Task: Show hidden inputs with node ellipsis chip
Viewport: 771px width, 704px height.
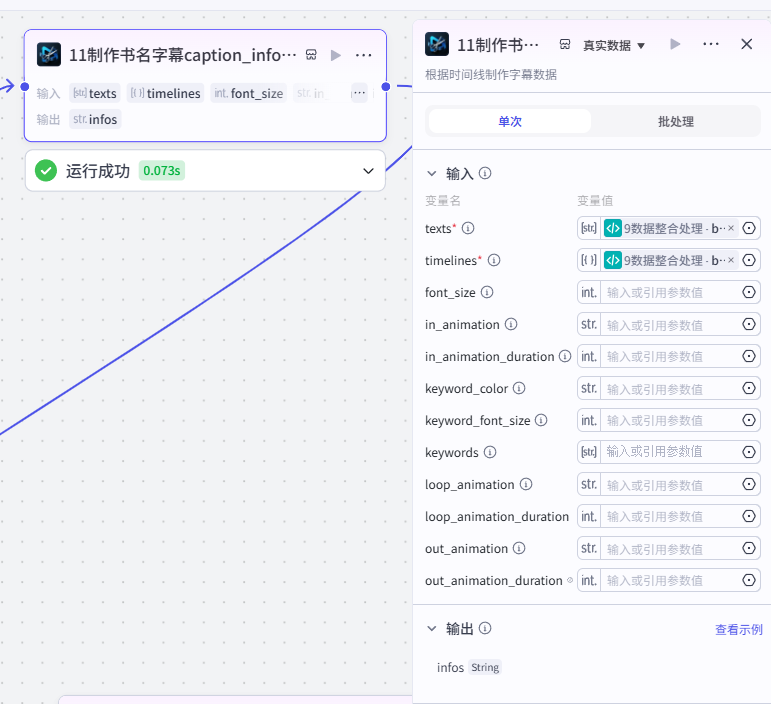Action: (x=359, y=93)
